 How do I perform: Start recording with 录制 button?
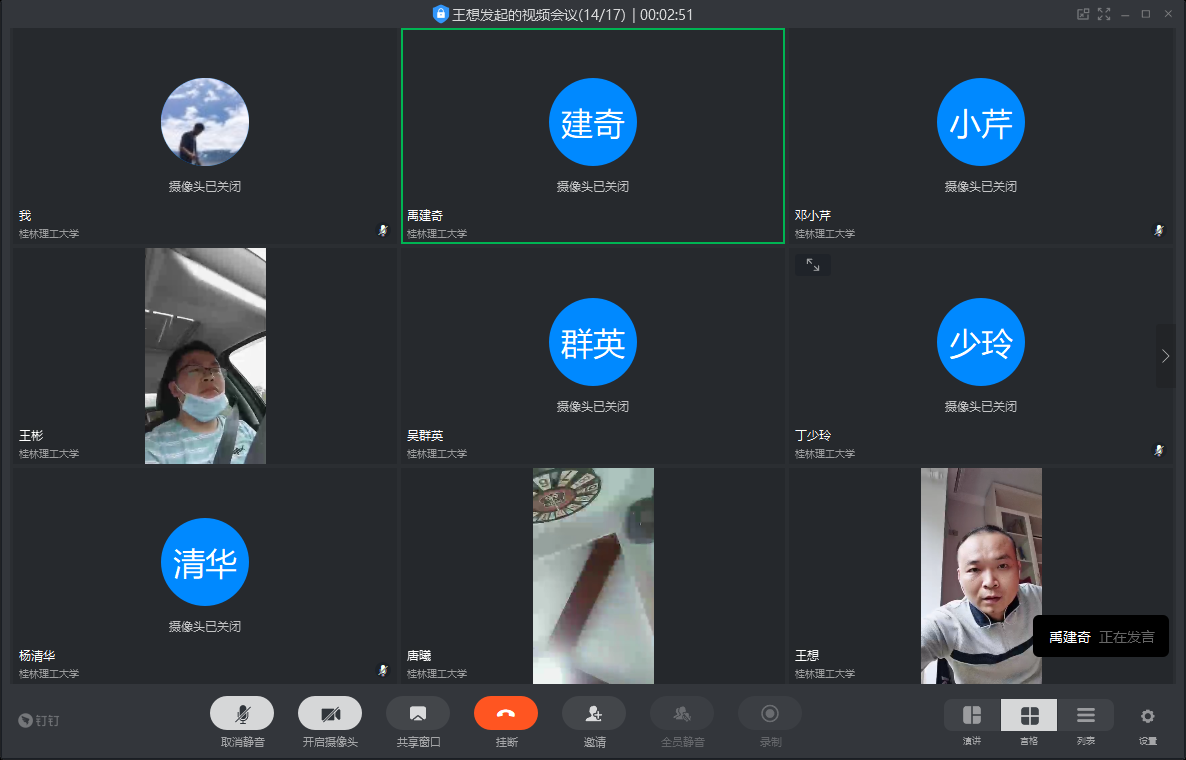click(x=770, y=713)
